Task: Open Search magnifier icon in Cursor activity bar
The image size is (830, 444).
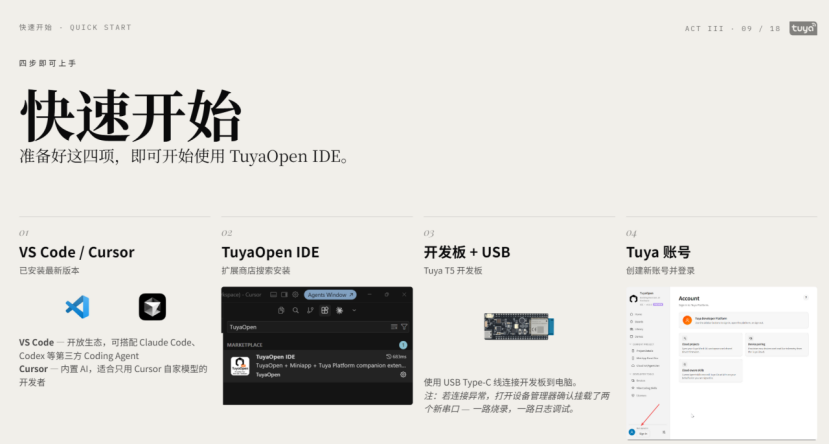Action: (296, 311)
